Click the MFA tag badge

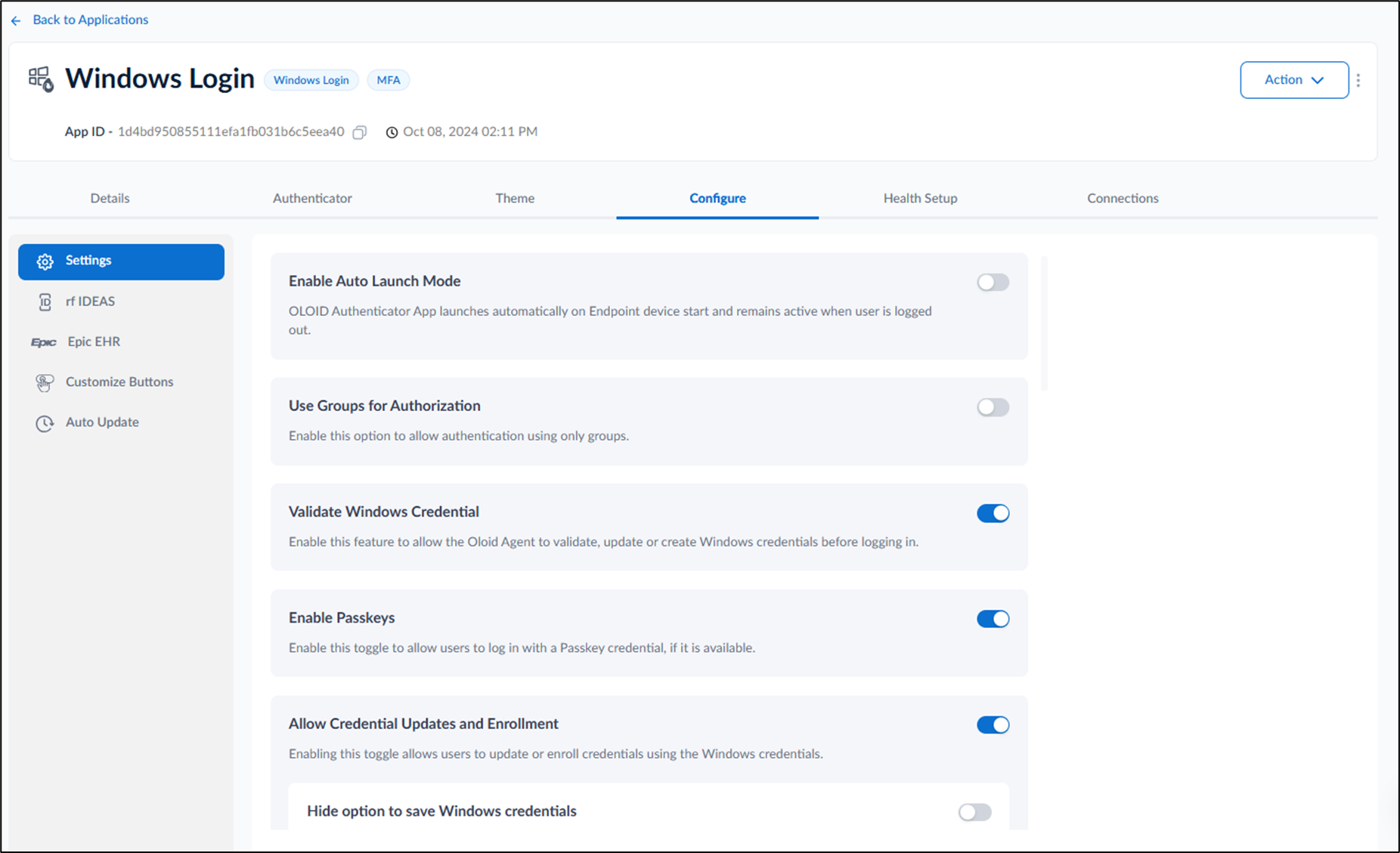[x=389, y=80]
